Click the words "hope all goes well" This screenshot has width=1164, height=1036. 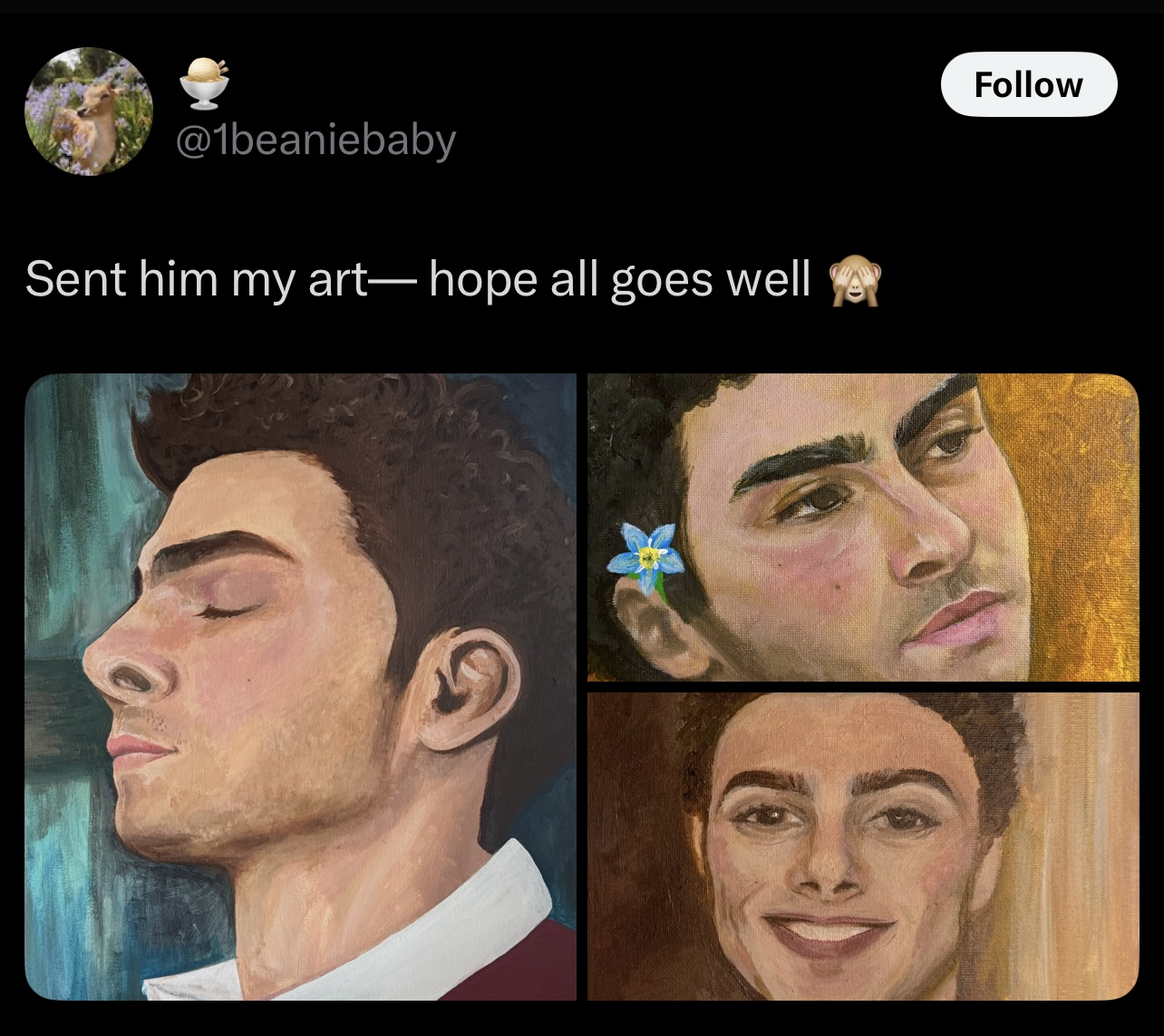coord(619,279)
